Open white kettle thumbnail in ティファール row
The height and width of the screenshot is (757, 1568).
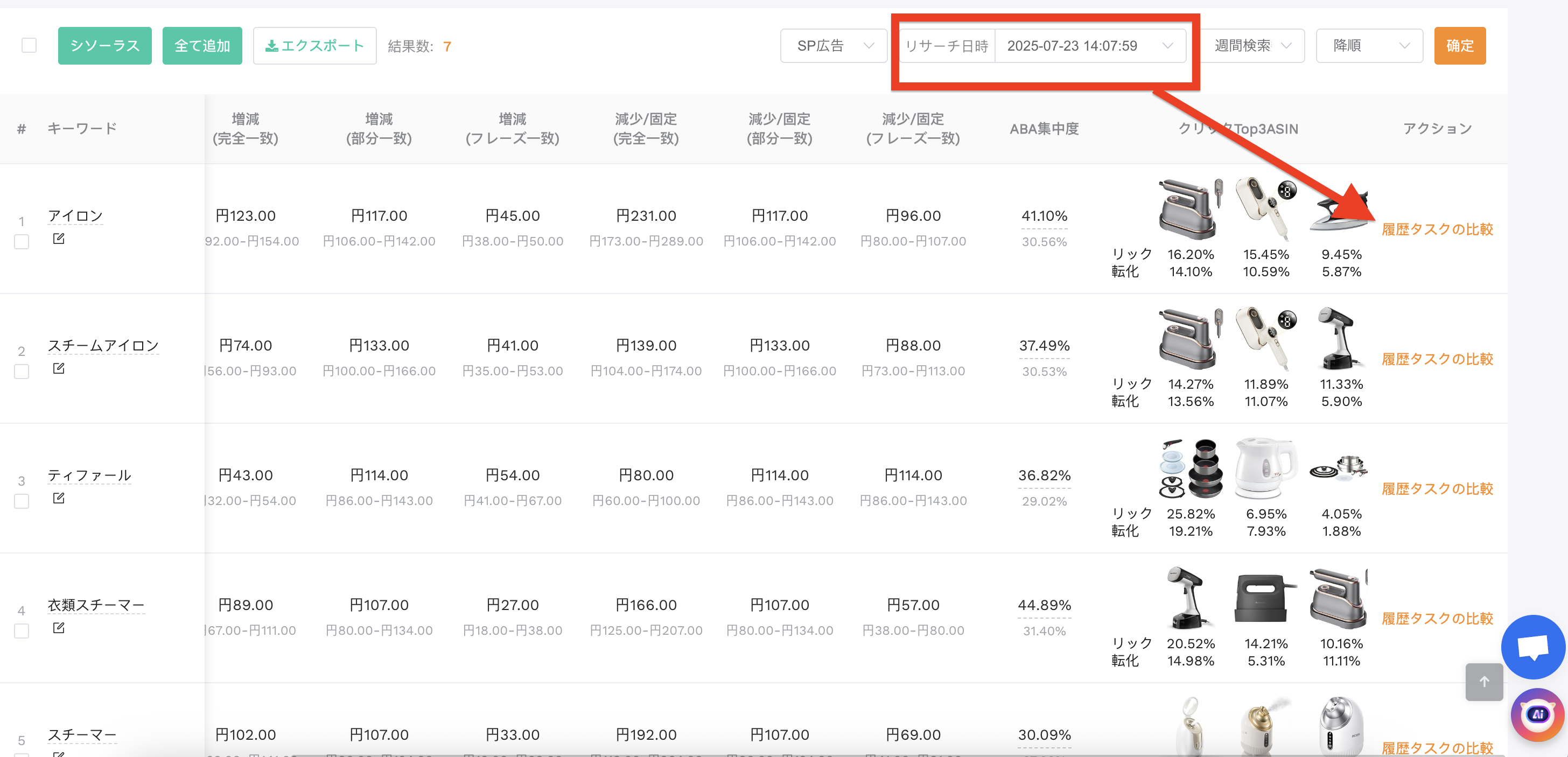[x=1265, y=468]
